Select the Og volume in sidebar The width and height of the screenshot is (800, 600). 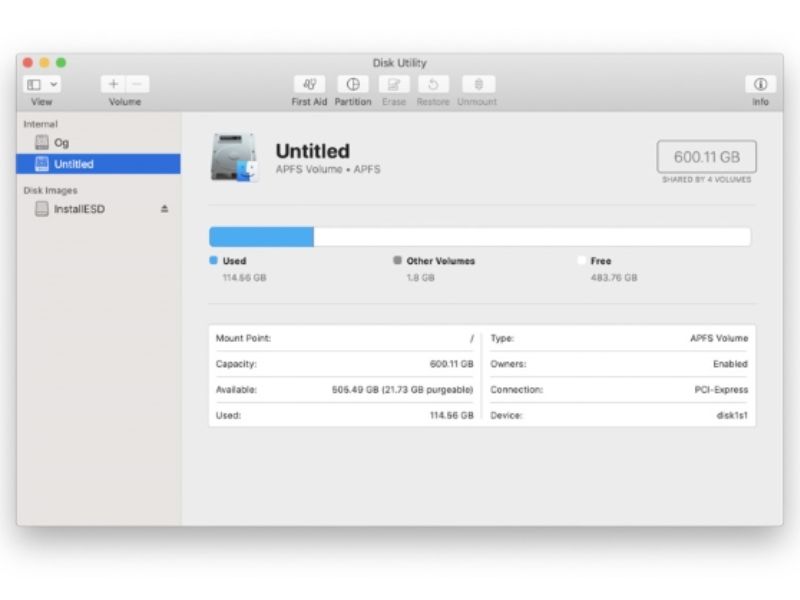click(98, 142)
